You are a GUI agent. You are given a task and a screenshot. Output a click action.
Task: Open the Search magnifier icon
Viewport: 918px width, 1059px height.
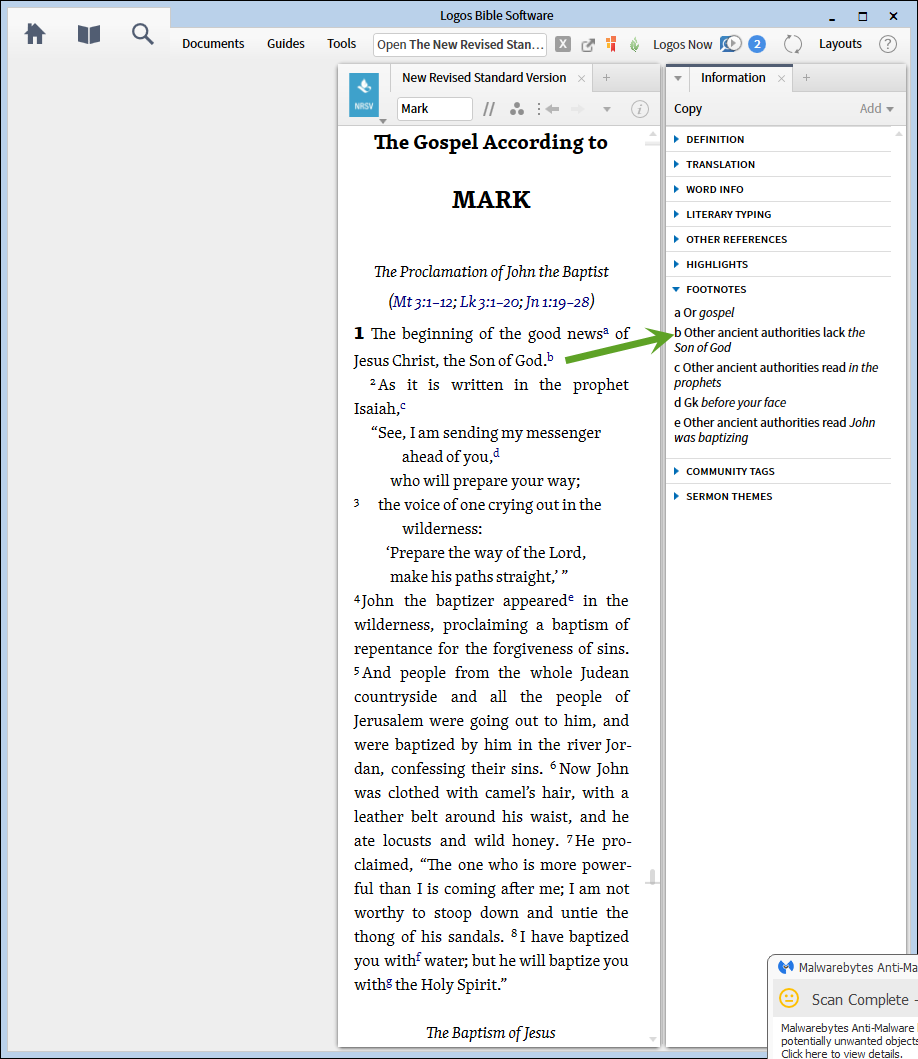tap(143, 34)
